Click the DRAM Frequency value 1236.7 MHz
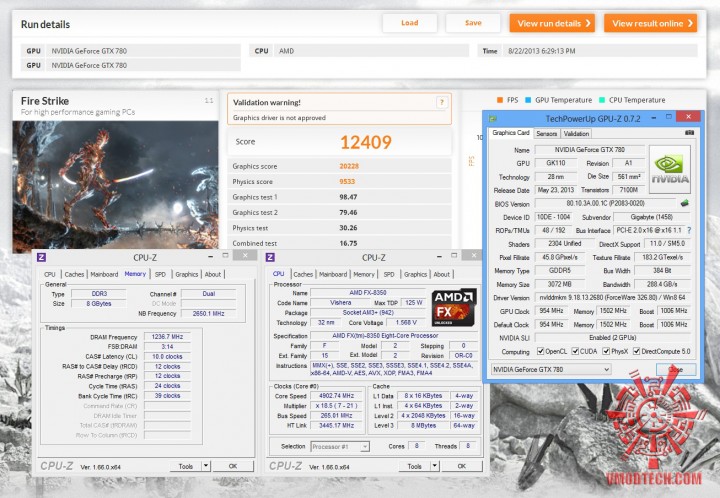 (167, 336)
